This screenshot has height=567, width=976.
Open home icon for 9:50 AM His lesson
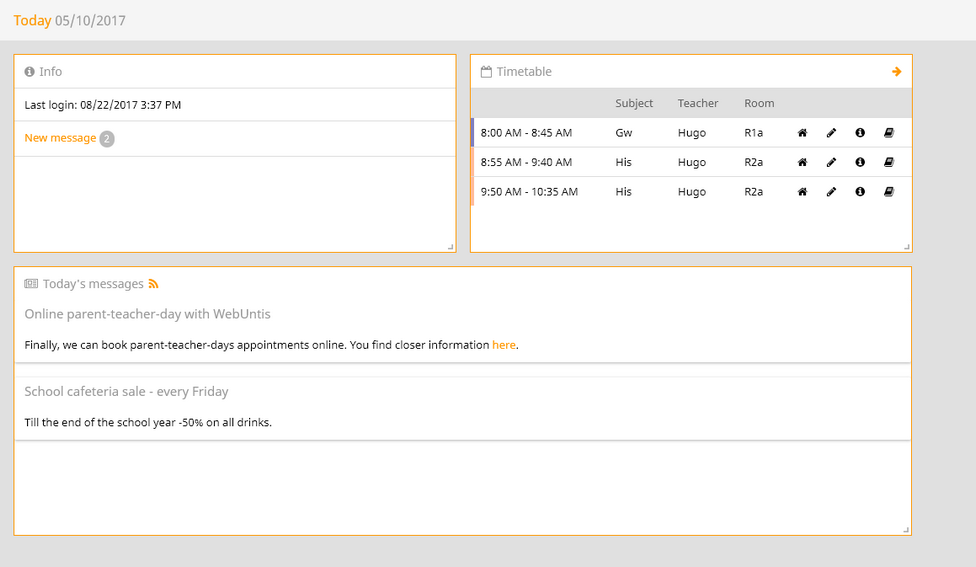click(x=802, y=192)
